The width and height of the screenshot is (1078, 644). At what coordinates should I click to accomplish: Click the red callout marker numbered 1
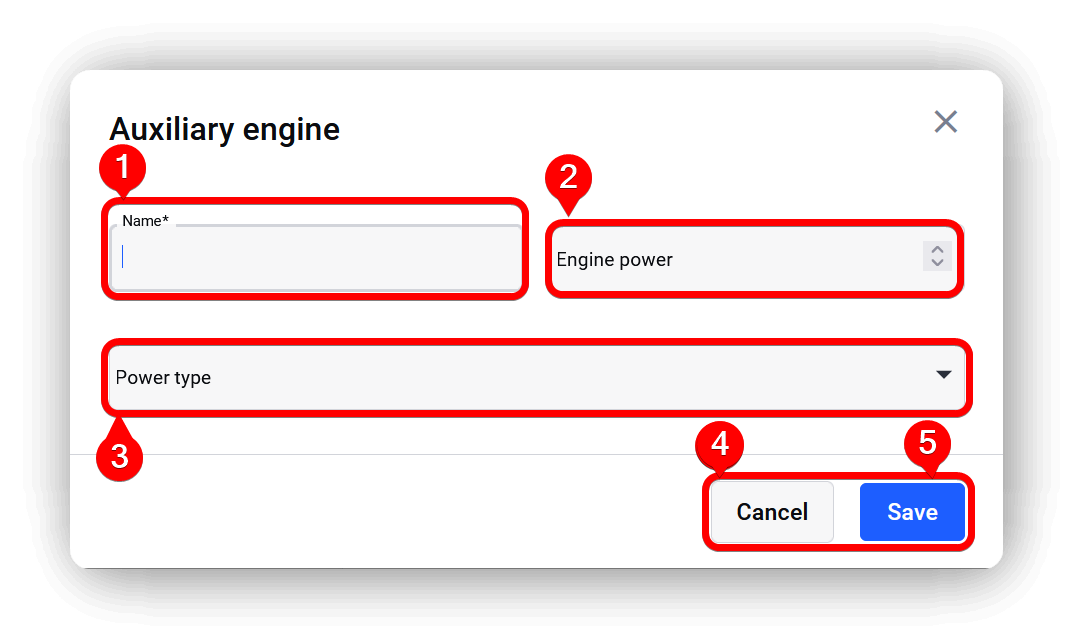click(x=122, y=167)
